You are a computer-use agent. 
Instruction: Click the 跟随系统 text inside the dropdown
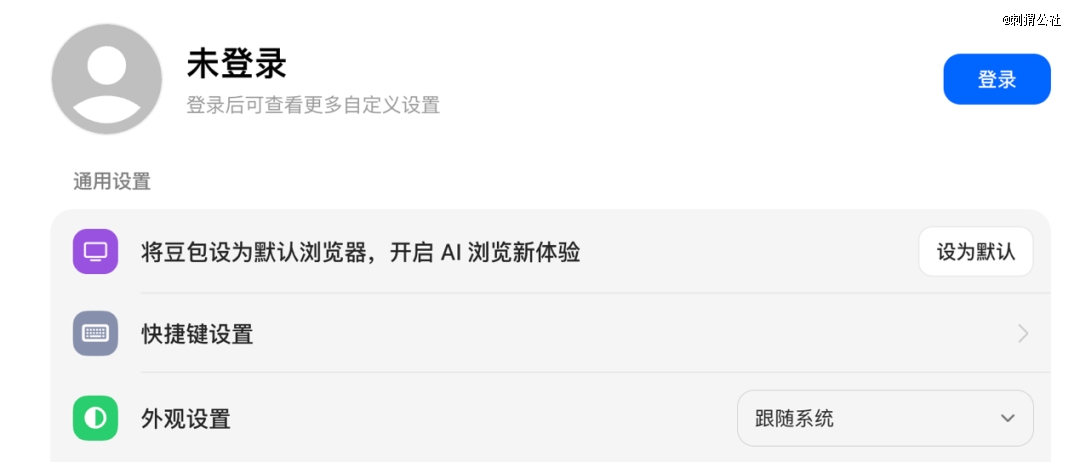coord(794,419)
